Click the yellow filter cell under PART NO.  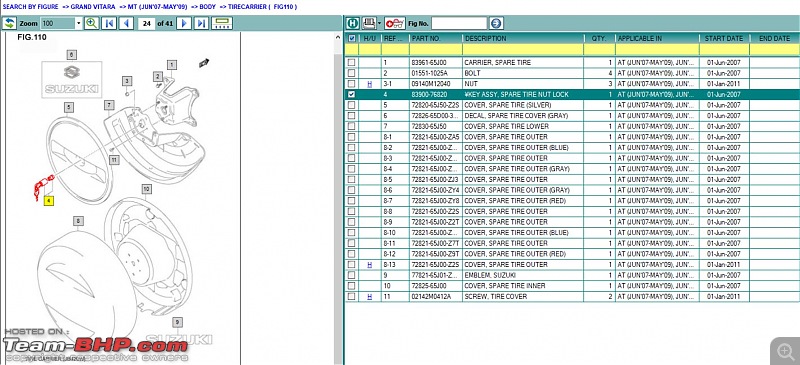click(x=436, y=50)
